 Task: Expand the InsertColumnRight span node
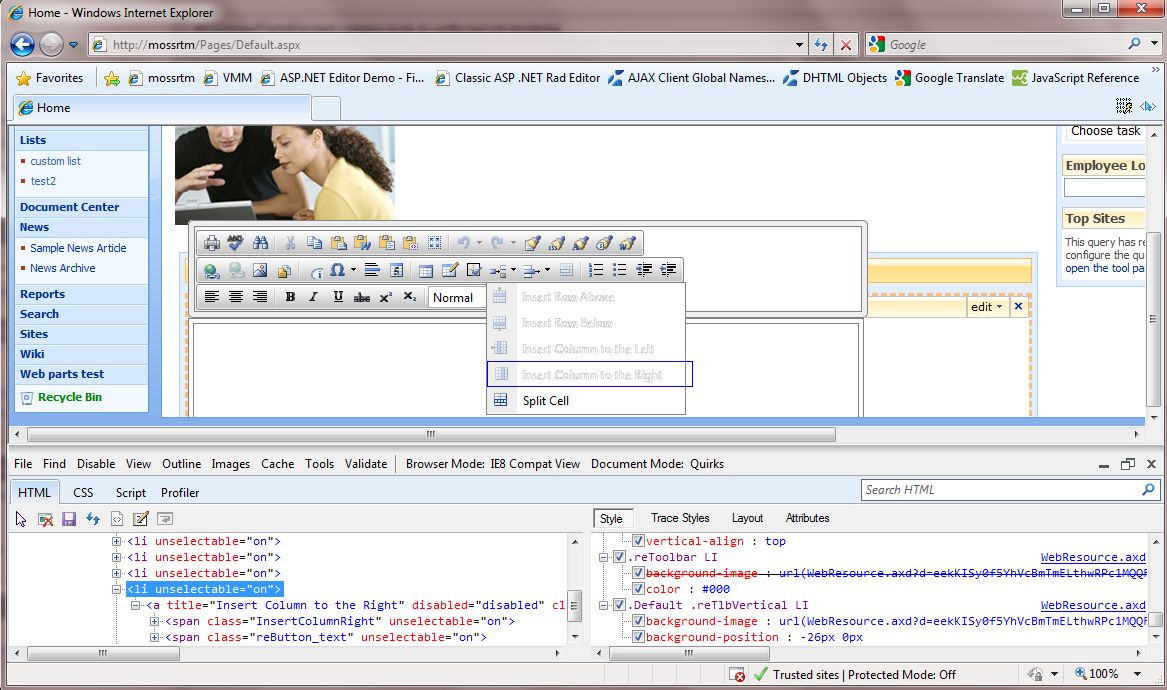tap(155, 621)
